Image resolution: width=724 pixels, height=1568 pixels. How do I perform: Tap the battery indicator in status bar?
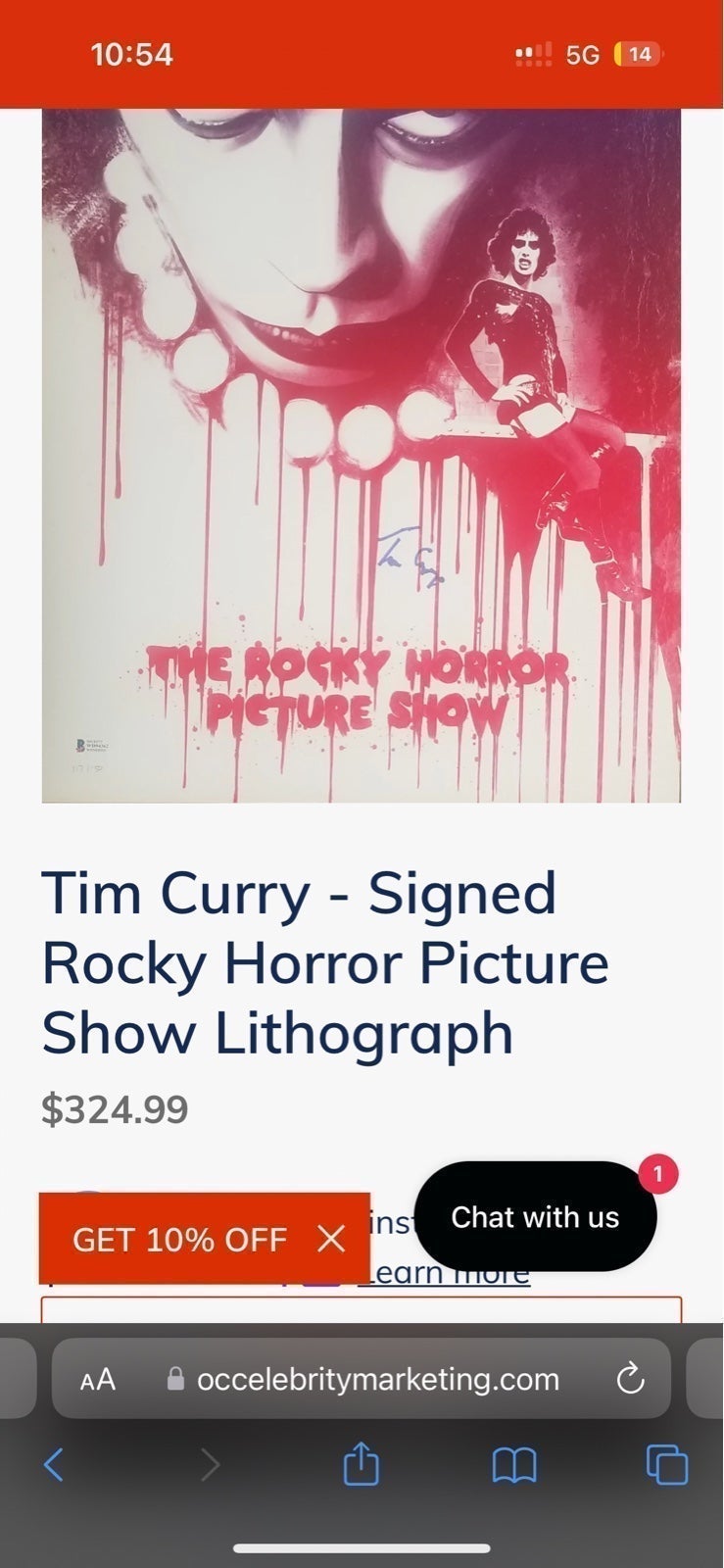coord(639,54)
